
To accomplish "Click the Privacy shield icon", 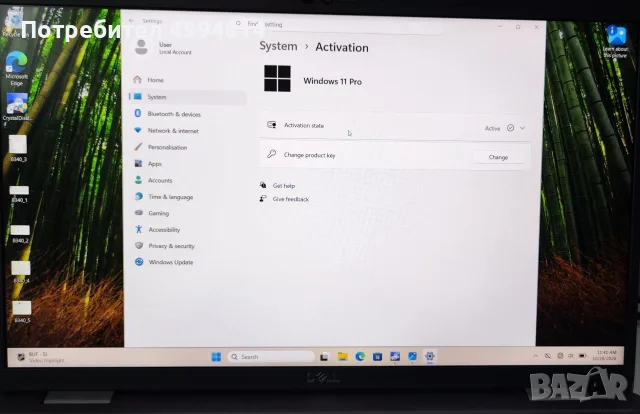I will 139,245.
